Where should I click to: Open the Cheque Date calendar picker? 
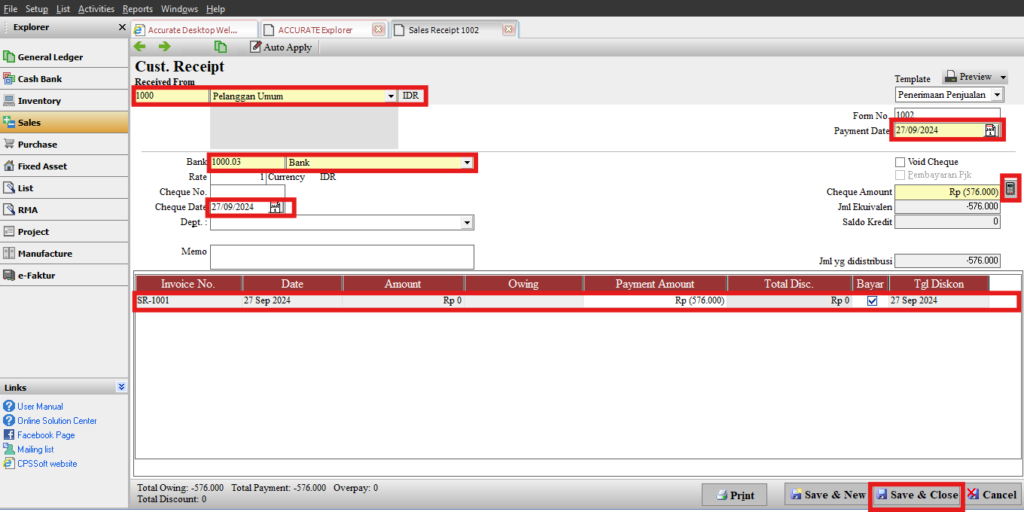point(276,207)
